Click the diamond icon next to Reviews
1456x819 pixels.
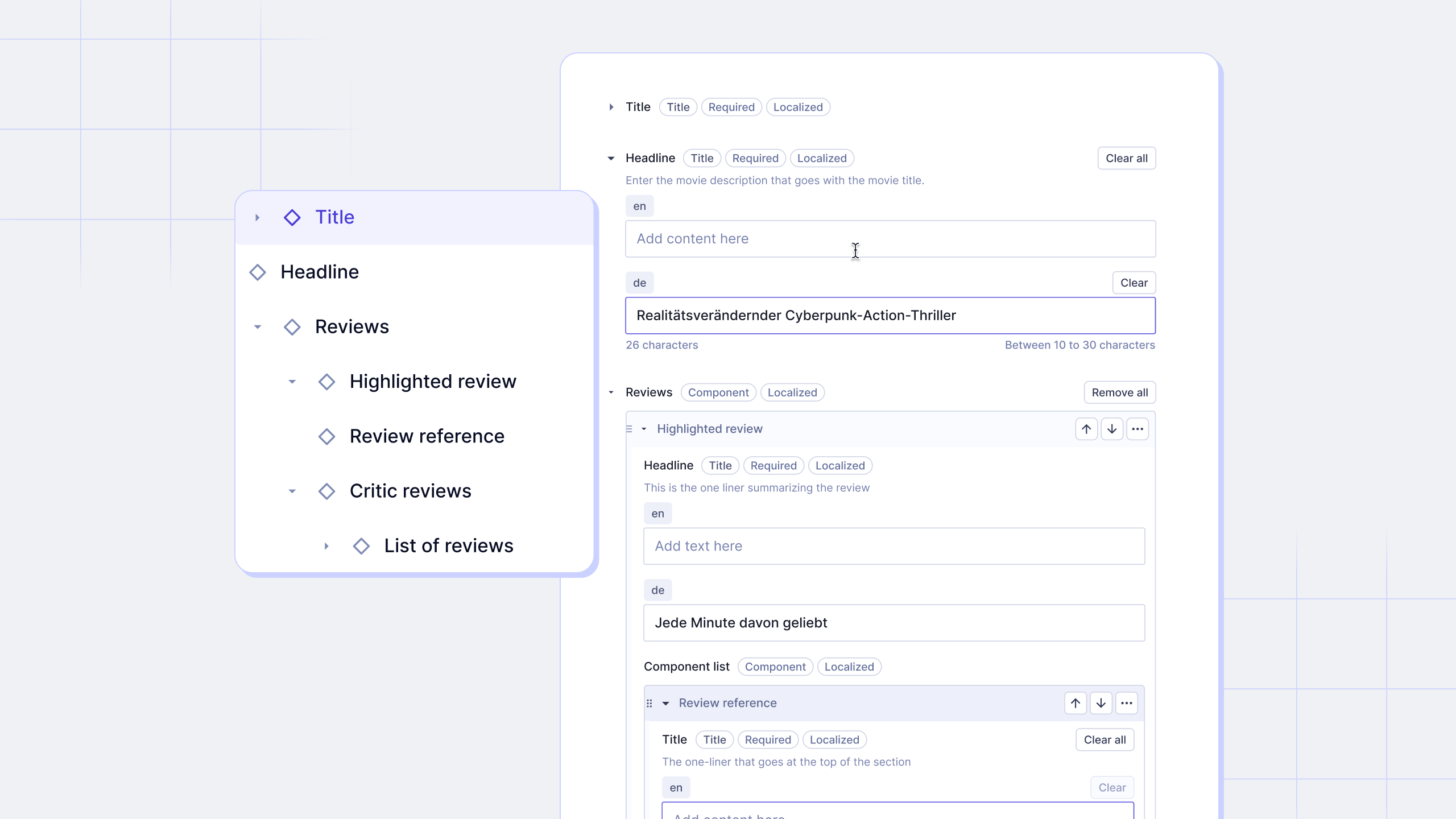(292, 326)
